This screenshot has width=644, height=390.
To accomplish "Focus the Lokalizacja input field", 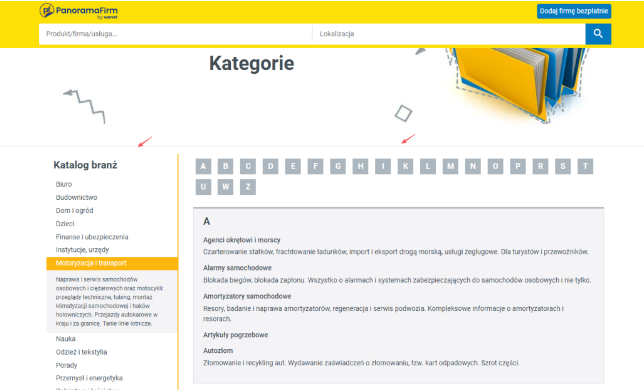I will click(x=449, y=34).
